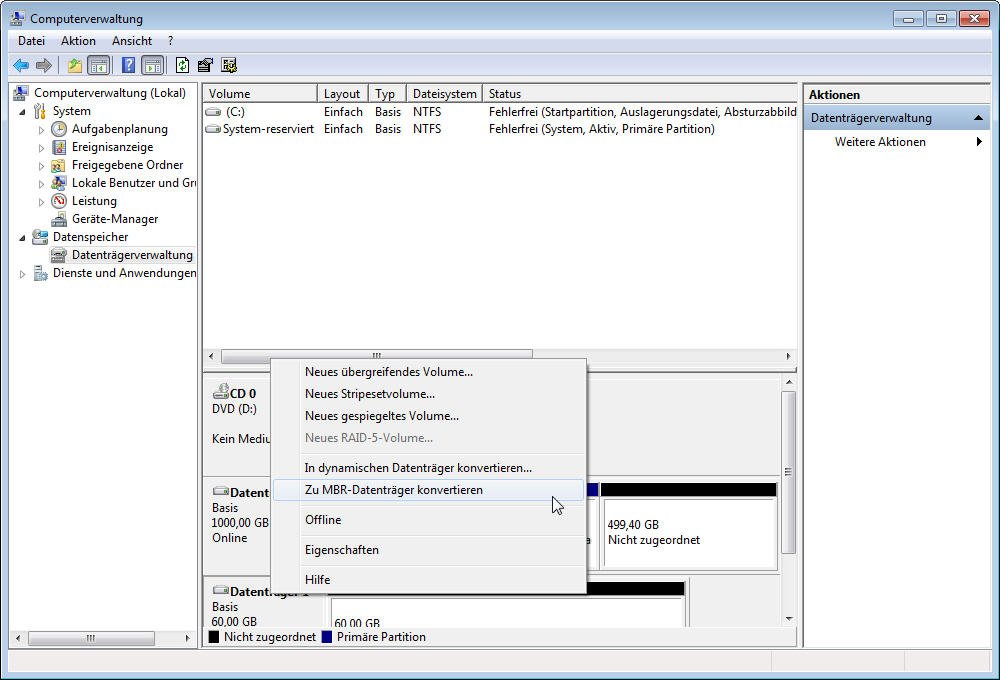Click down arrow of disk pane scrollbar
1000x680 pixels.
pyautogui.click(x=790, y=619)
